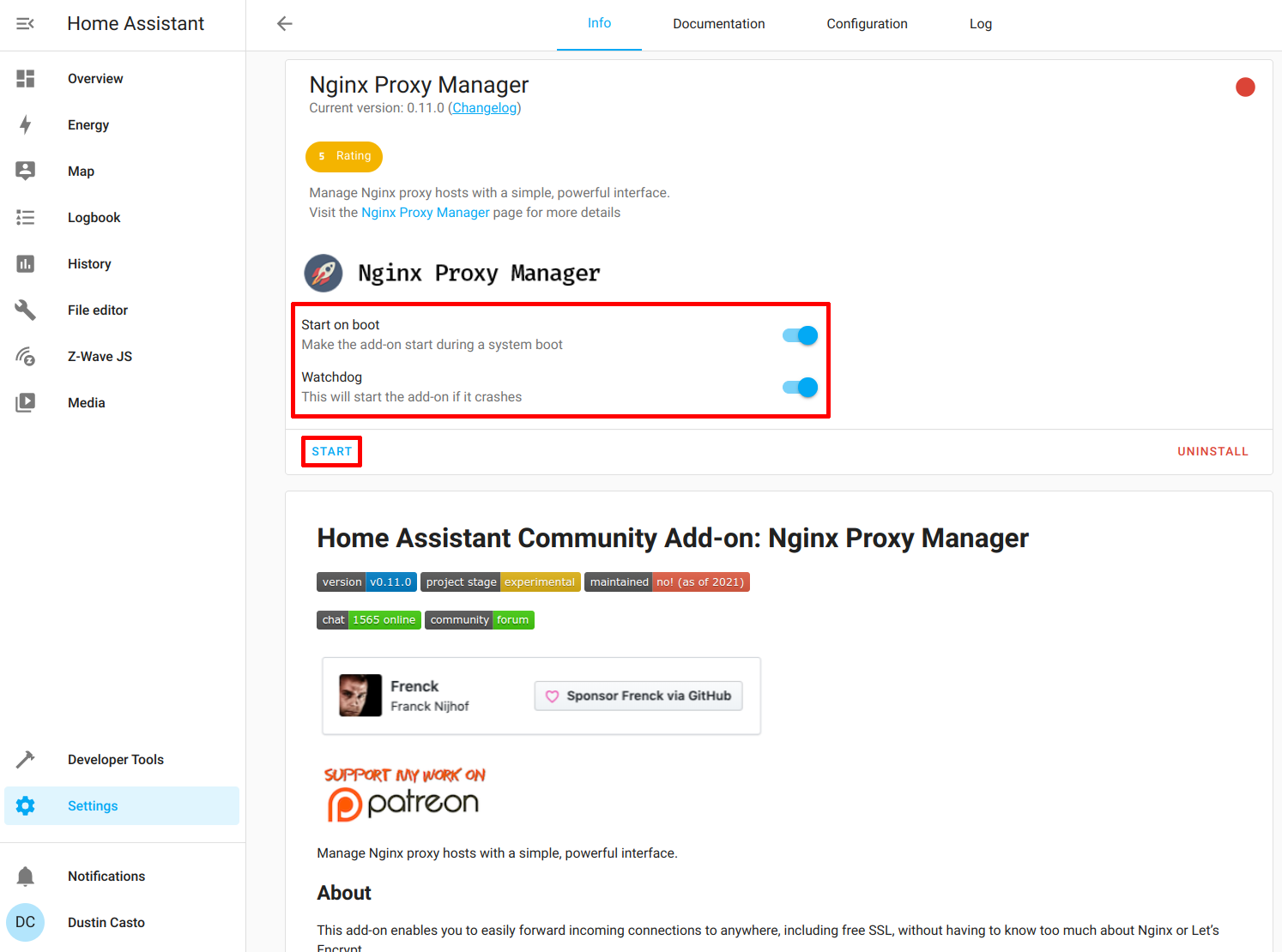Open Logbook in the sidebar
The image size is (1282, 952).
(x=122, y=218)
